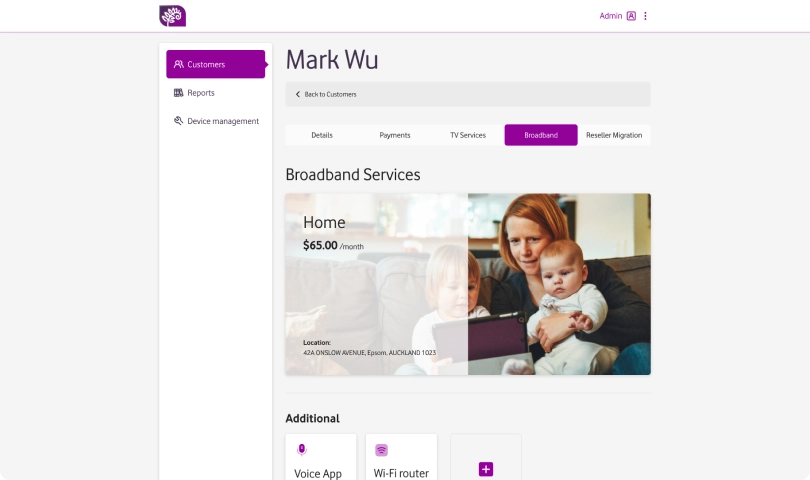Screen dimensions: 810x480
Task: Open the Home broadband plan card
Action: 468,284
